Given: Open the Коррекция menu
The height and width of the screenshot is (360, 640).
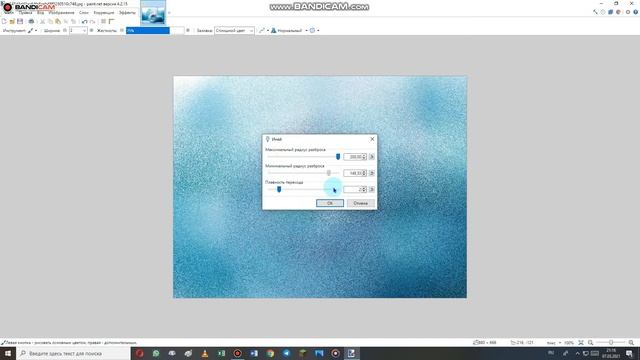Looking at the screenshot, I should click(x=104, y=13).
